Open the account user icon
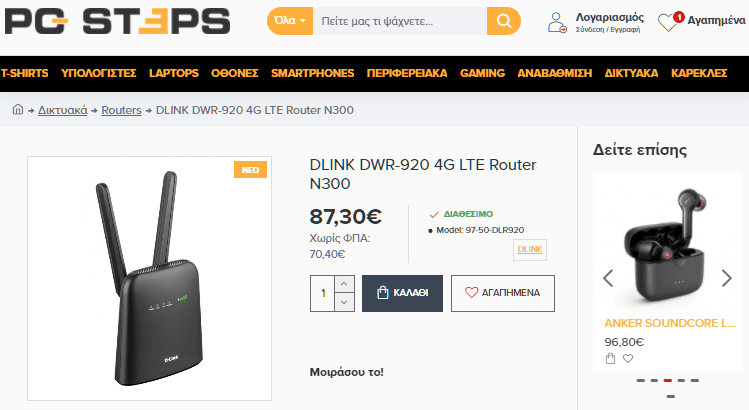The width and height of the screenshot is (749, 410). (556, 22)
